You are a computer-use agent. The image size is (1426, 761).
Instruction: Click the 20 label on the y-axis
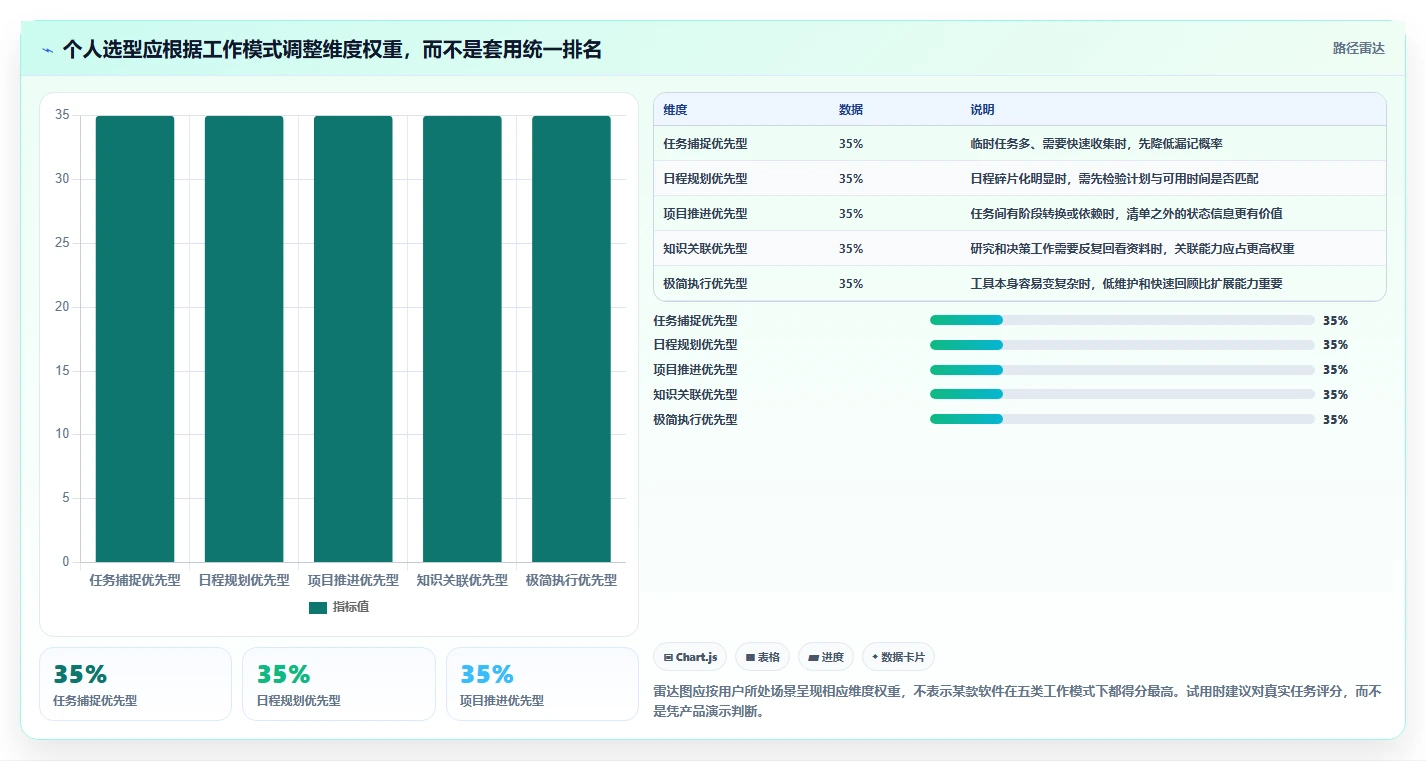62,307
